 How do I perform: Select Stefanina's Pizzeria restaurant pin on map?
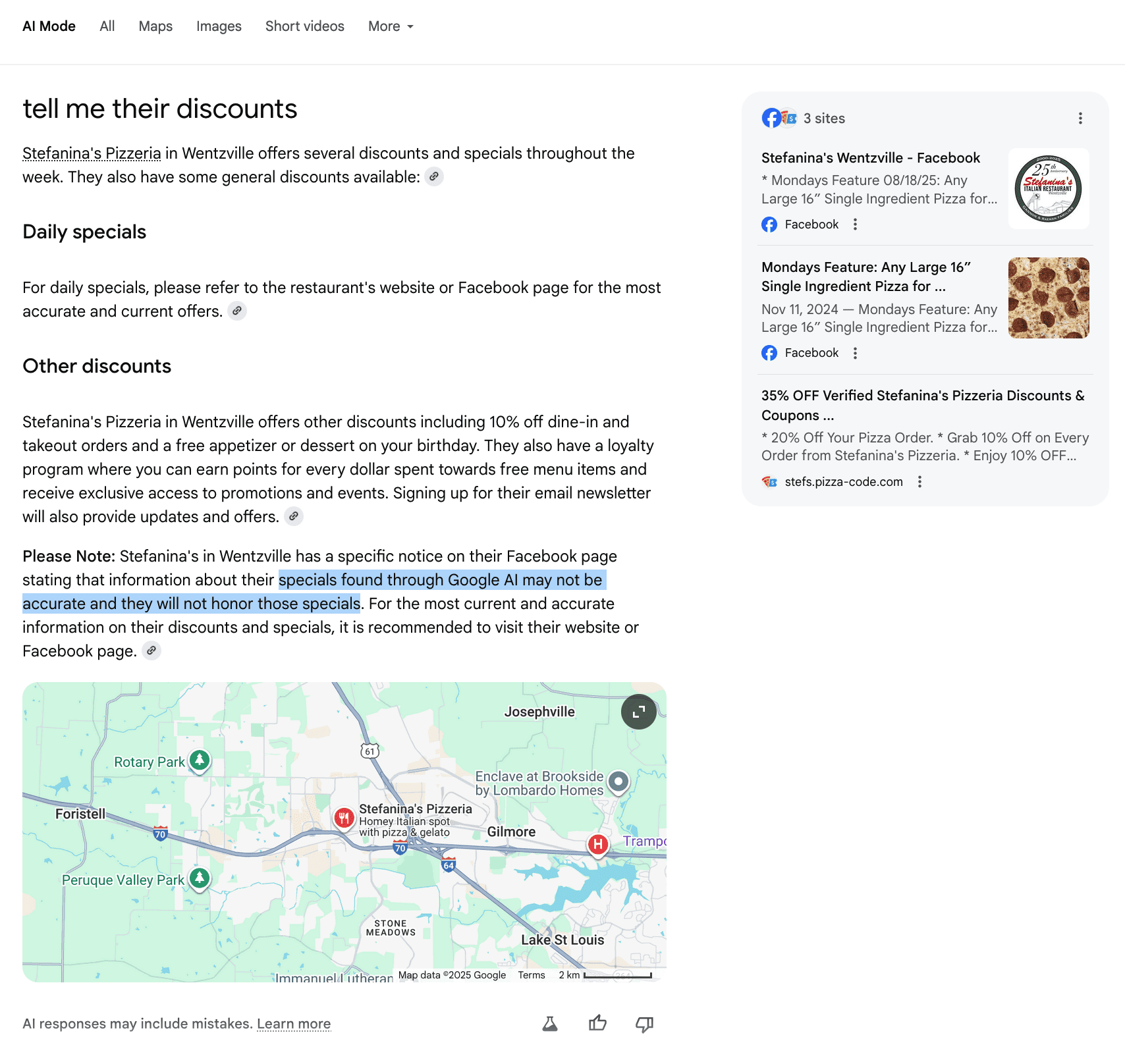(x=344, y=818)
